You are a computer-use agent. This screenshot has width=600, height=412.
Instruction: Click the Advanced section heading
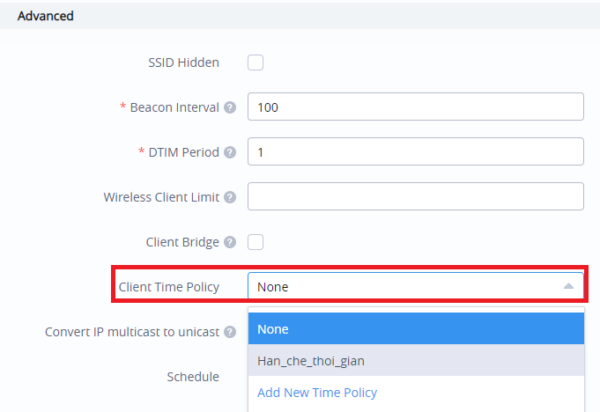click(47, 16)
